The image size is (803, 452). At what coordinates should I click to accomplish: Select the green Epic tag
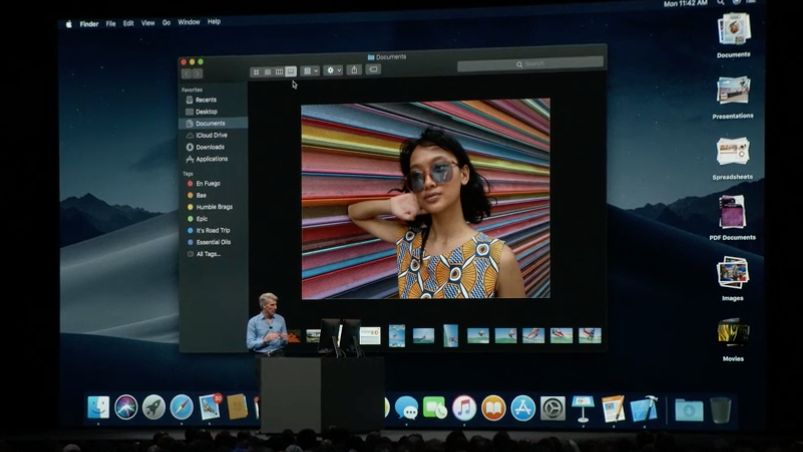[x=197, y=219]
